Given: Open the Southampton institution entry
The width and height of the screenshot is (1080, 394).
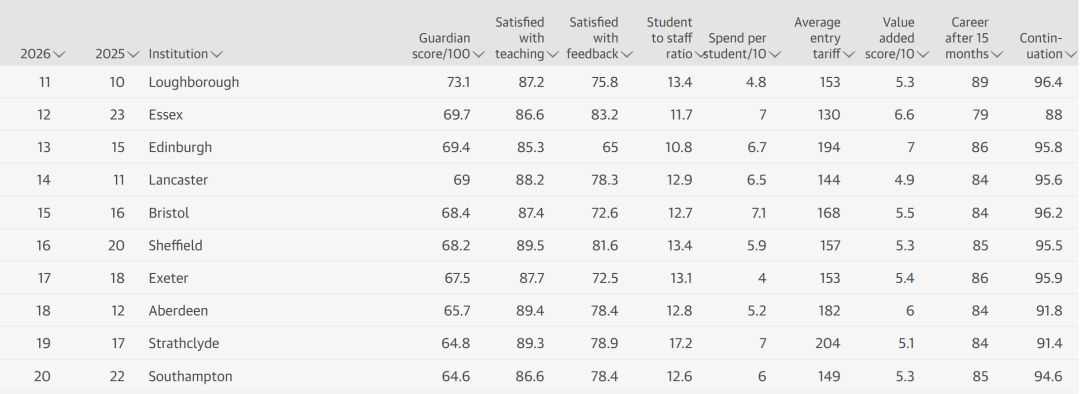Looking at the screenshot, I should tap(190, 376).
